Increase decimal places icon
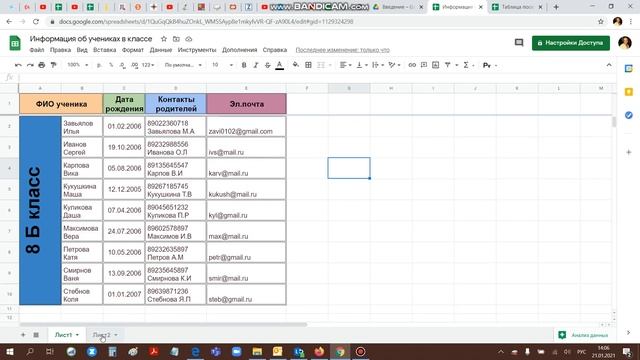This screenshot has height=360, width=640. pos(134,65)
